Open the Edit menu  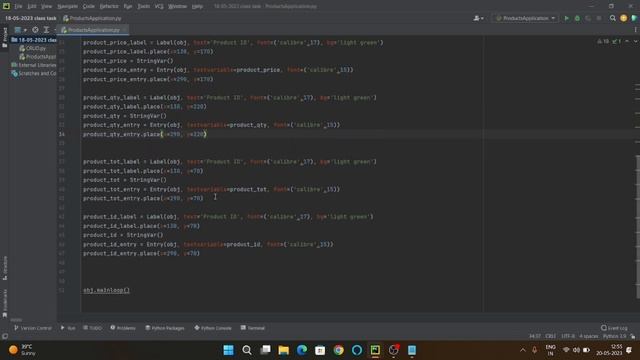(x=32, y=7)
